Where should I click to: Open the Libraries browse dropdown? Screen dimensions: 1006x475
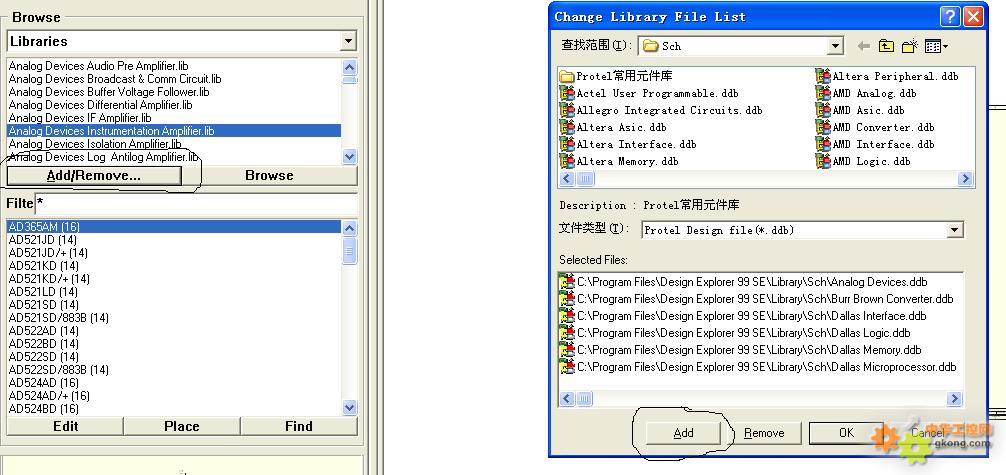click(x=348, y=41)
